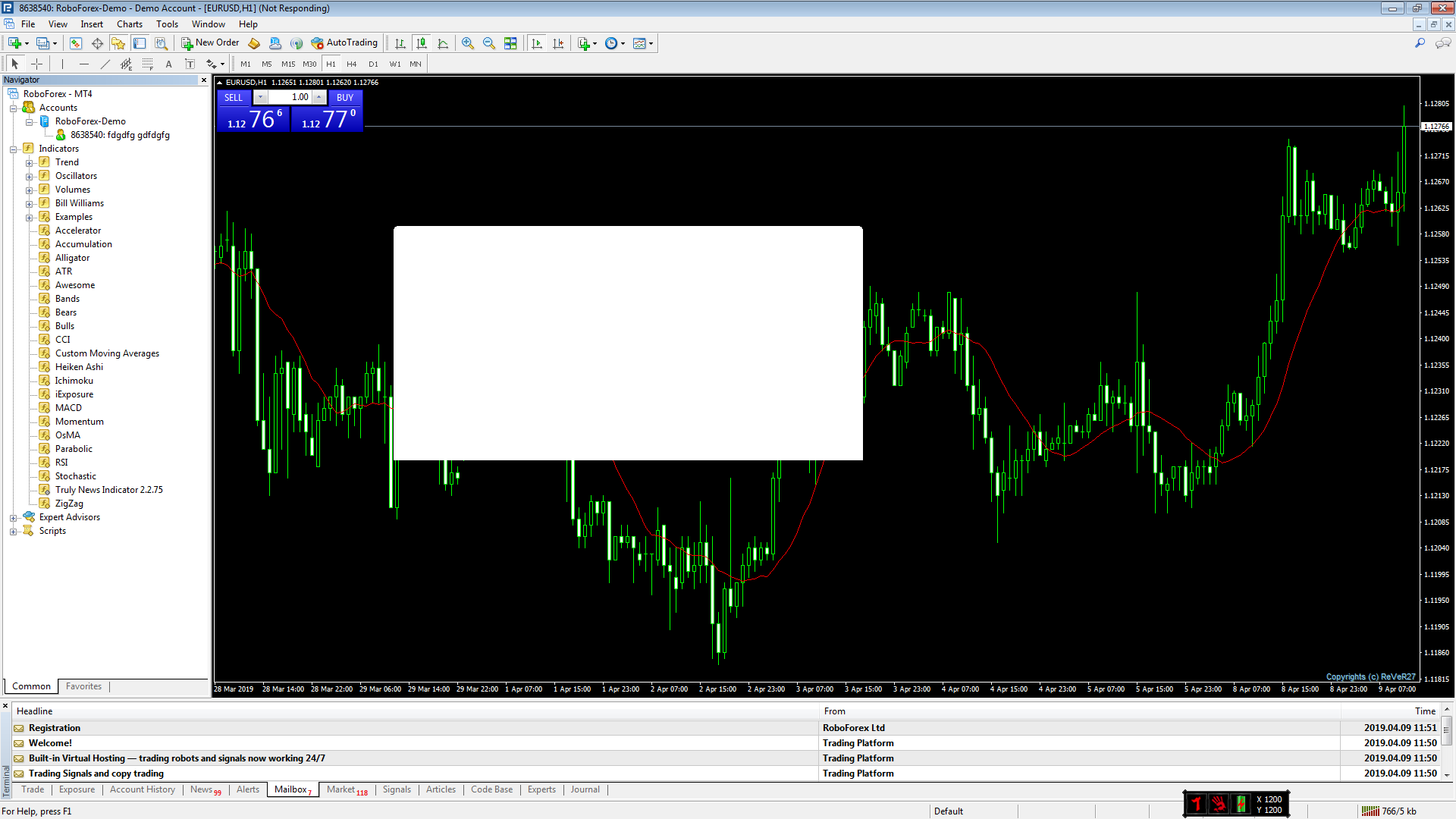Toggle the Market Watch window icon
Image resolution: width=1456 pixels, height=819 pixels.
click(76, 43)
